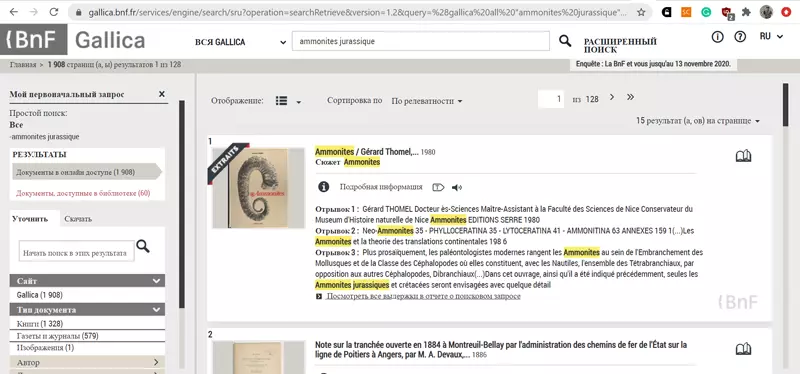
Task: Select Документы, доступные в библиотеке (60)
Action: [83, 193]
